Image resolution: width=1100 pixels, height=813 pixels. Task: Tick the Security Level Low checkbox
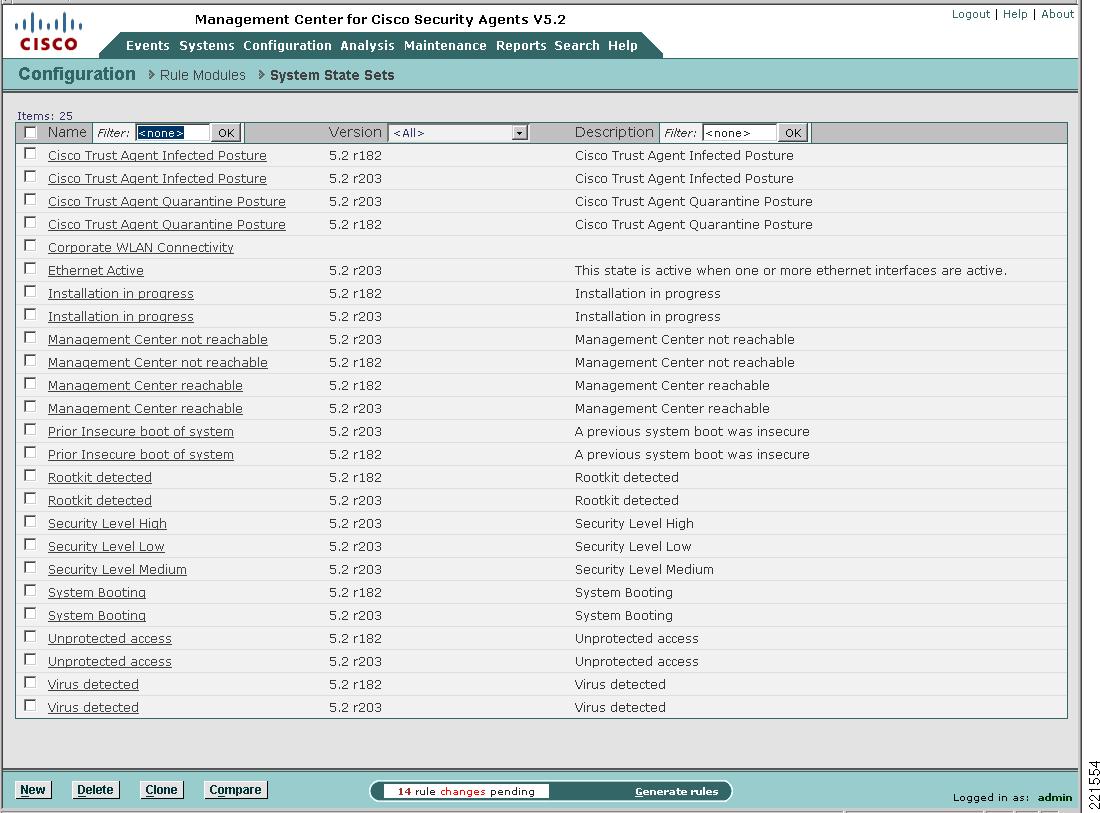(x=30, y=545)
